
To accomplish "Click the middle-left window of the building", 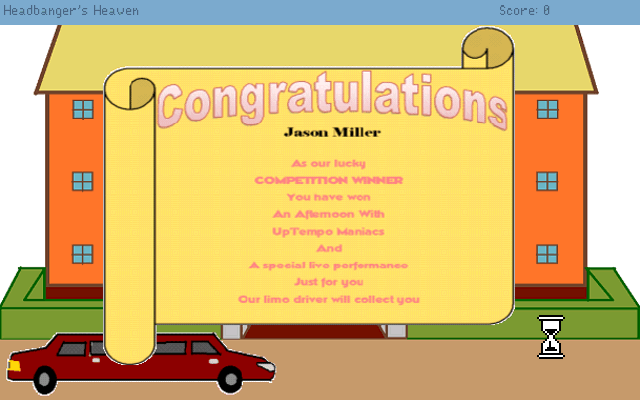I will [x=83, y=181].
